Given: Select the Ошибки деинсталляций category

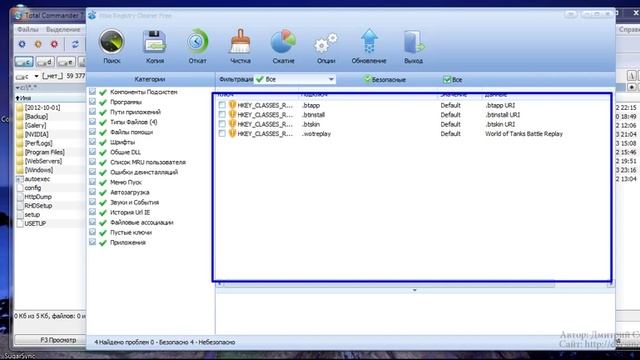Looking at the screenshot, I should (144, 172).
